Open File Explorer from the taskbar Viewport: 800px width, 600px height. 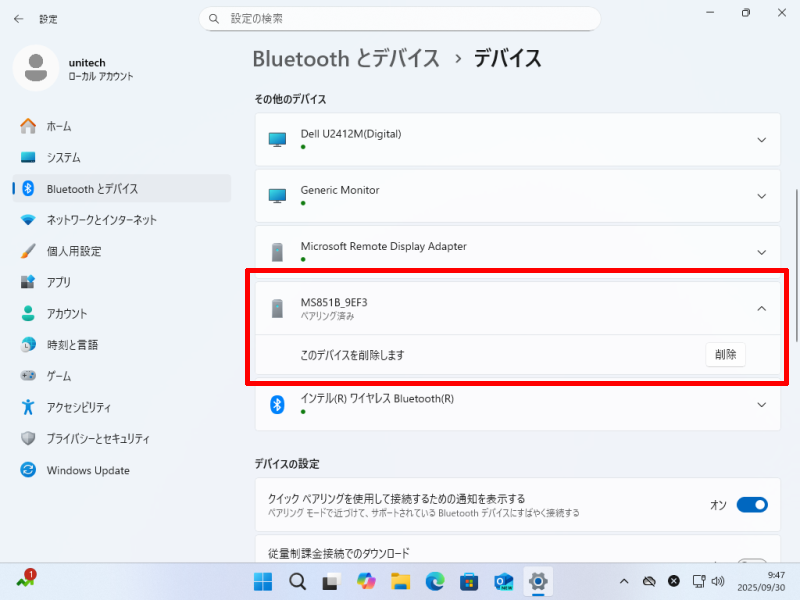(x=401, y=581)
